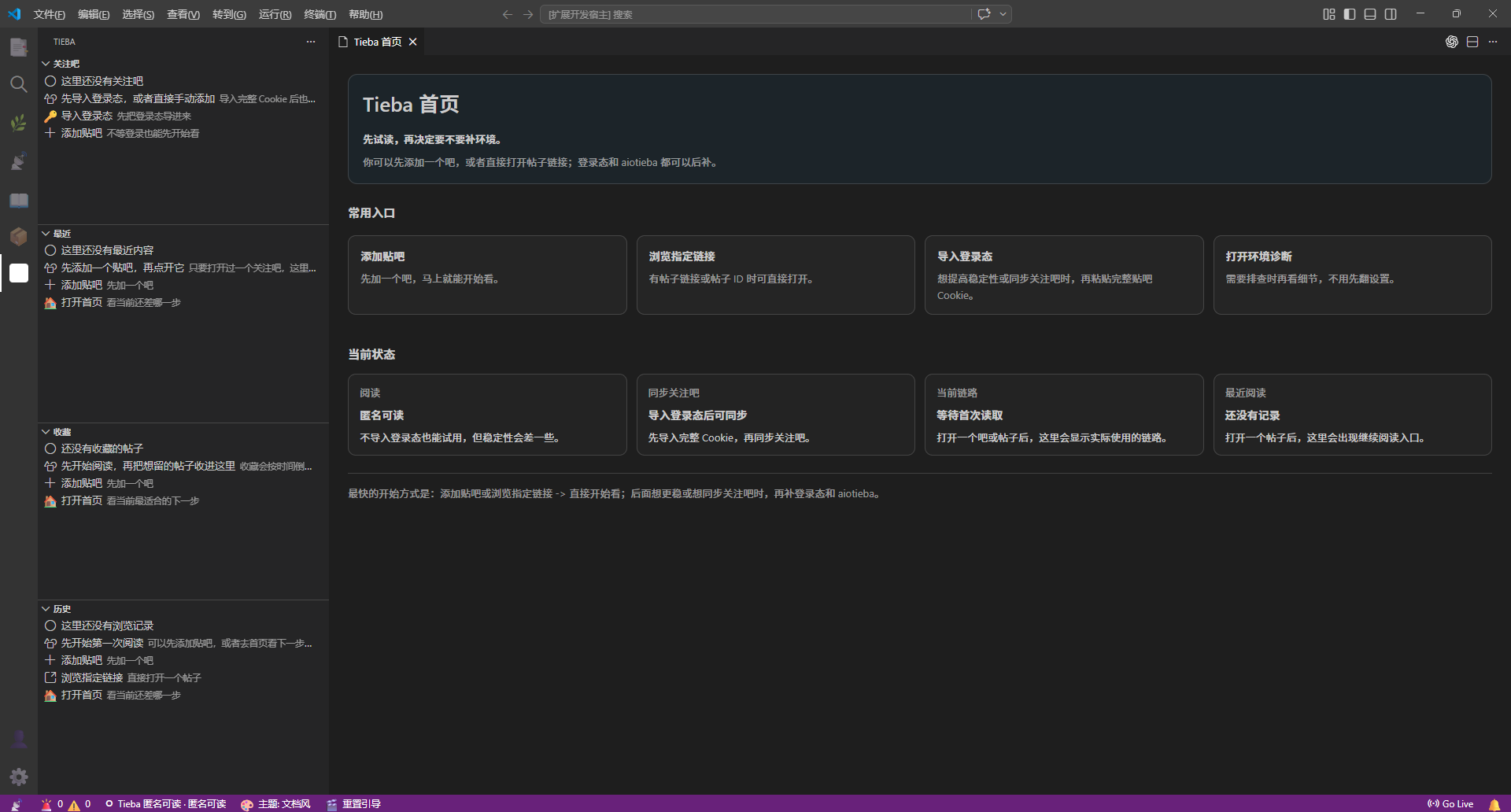This screenshot has height=812, width=1511.
Task: Open the Copilot chat icon
Action: coord(984,14)
